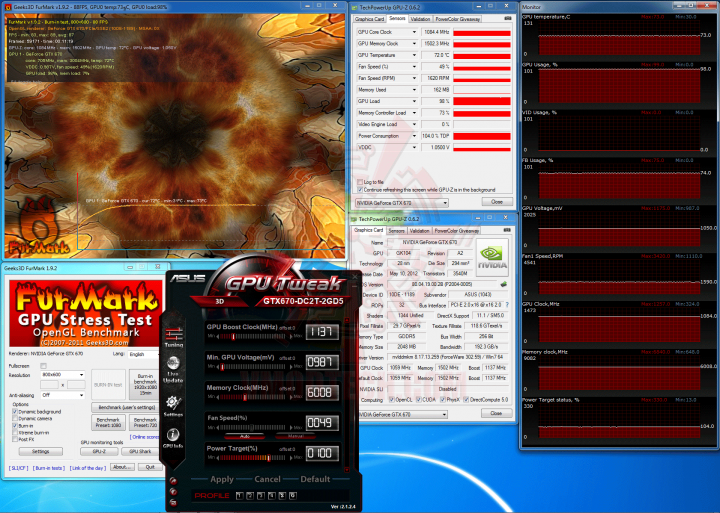Screen dimensions: 720x513
Task: Click GPU Tweak vertical scrollbar down arrow
Action: point(347,470)
